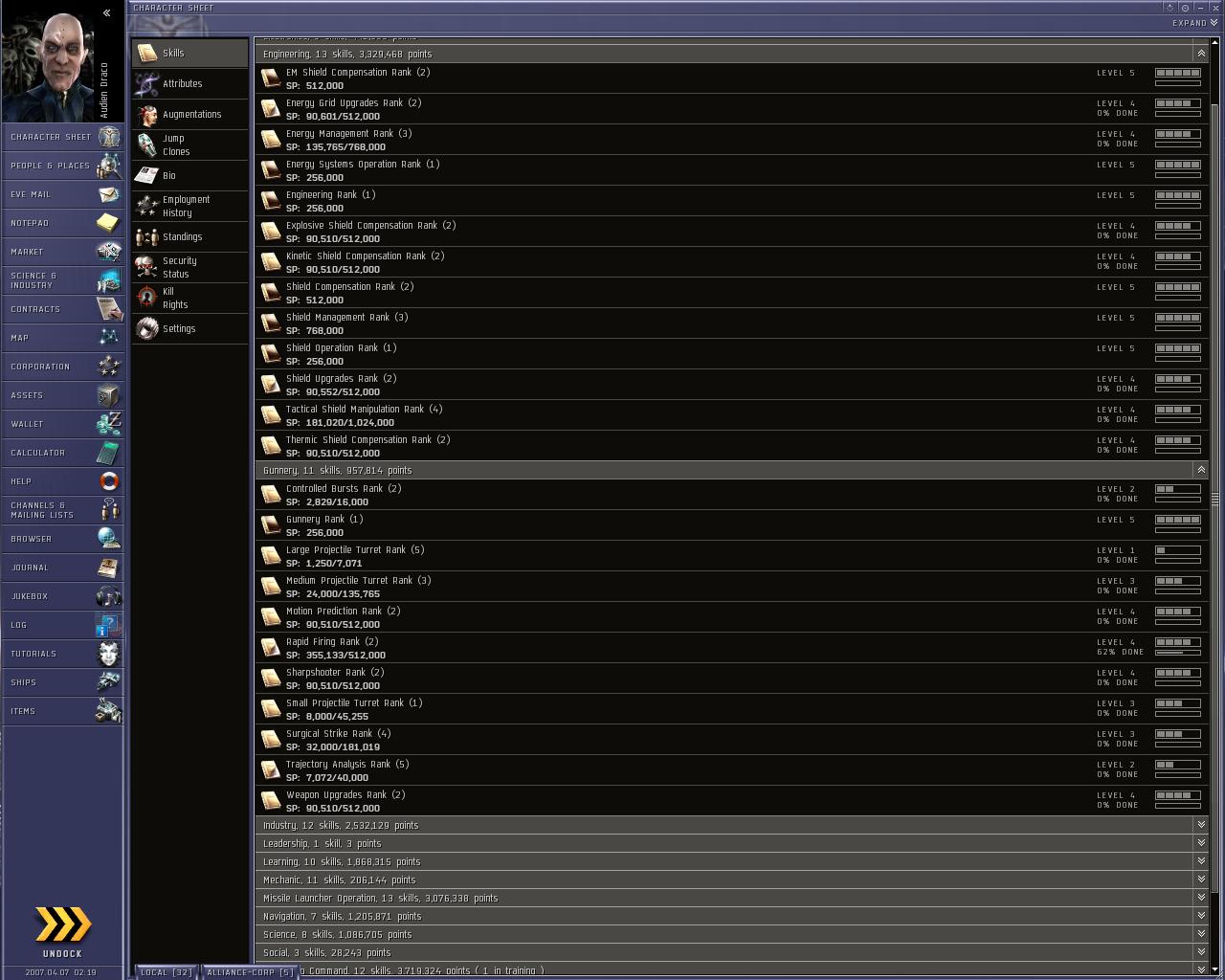Select the Rapid Firing skill book icon
The width and height of the screenshot is (1225, 980).
271,648
